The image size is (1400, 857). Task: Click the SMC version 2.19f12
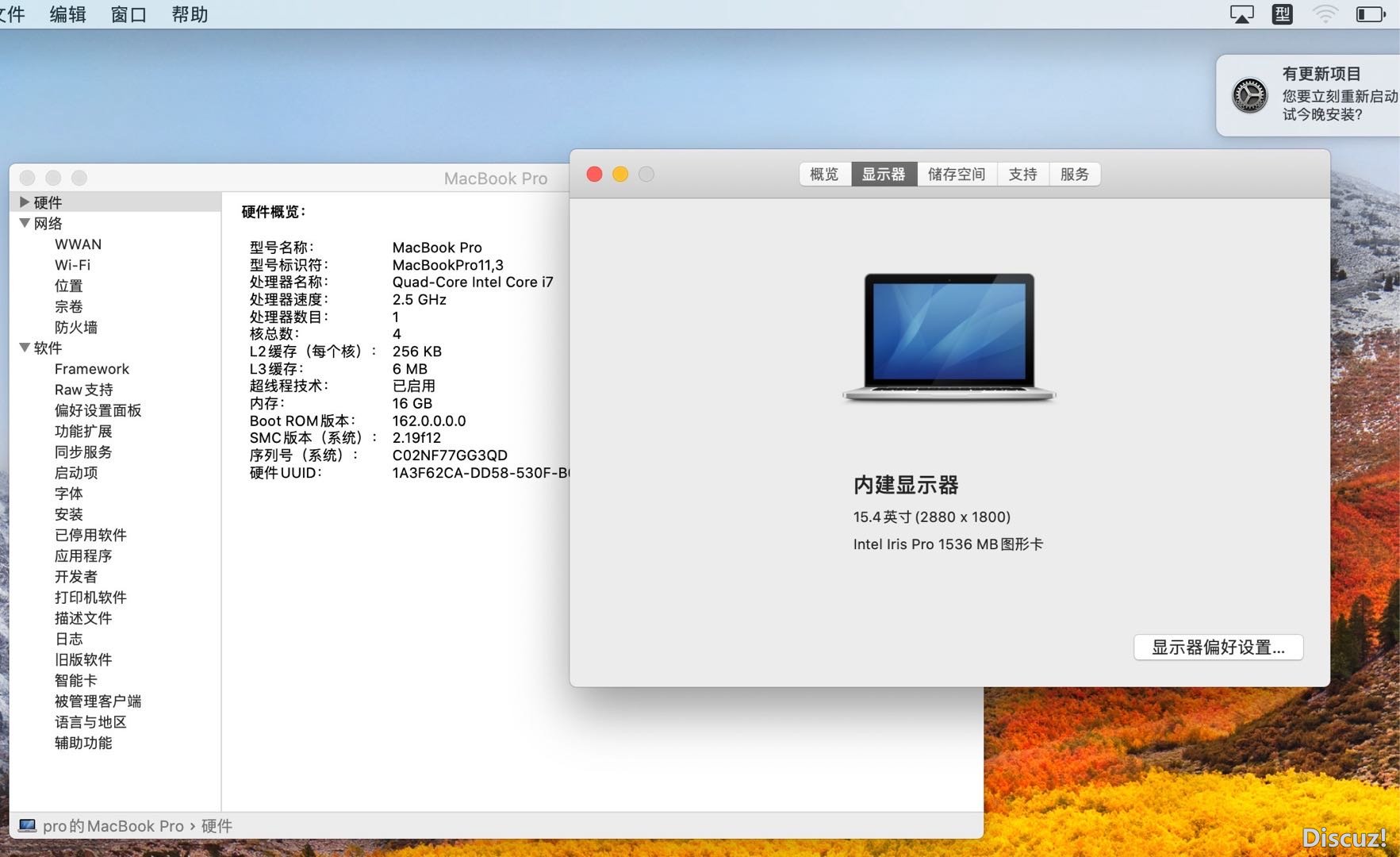[x=416, y=438]
